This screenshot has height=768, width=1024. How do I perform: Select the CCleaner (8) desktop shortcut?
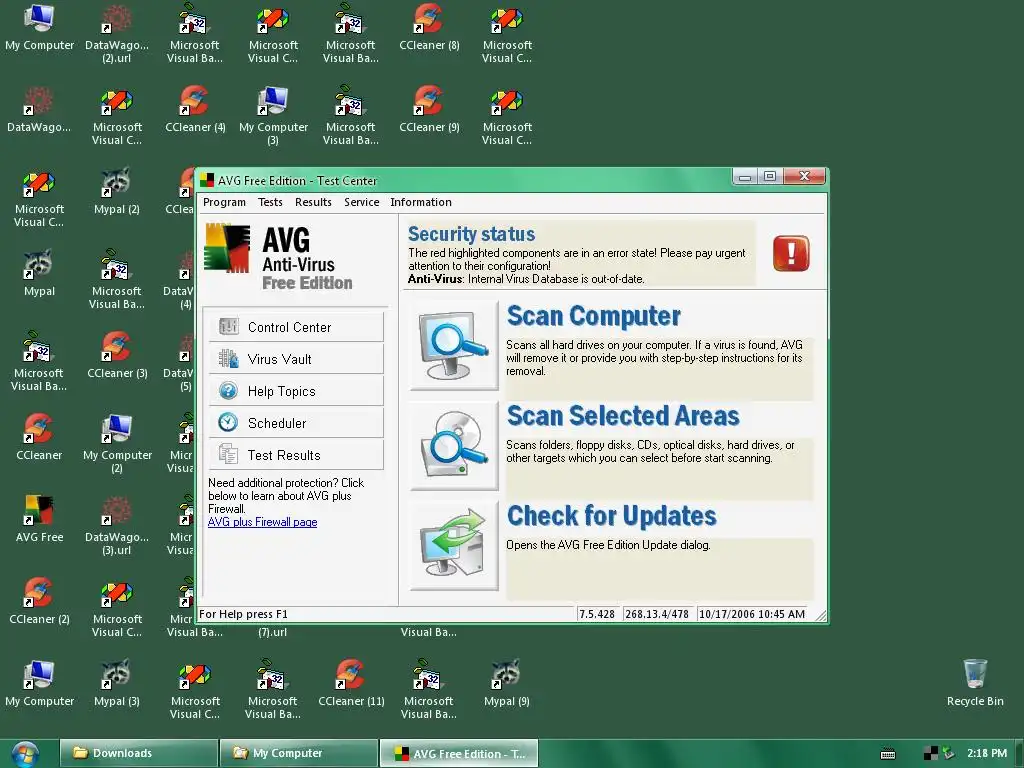click(429, 29)
